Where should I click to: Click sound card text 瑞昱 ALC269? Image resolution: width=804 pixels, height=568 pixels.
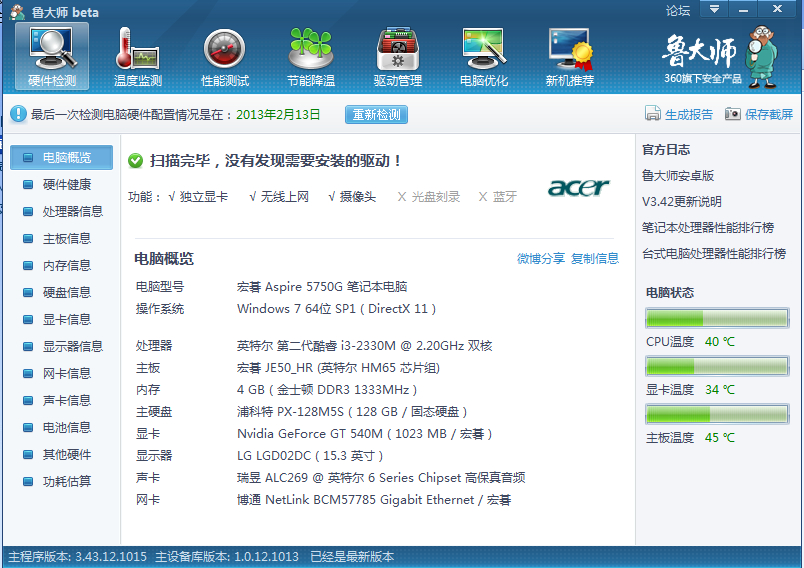272,478
